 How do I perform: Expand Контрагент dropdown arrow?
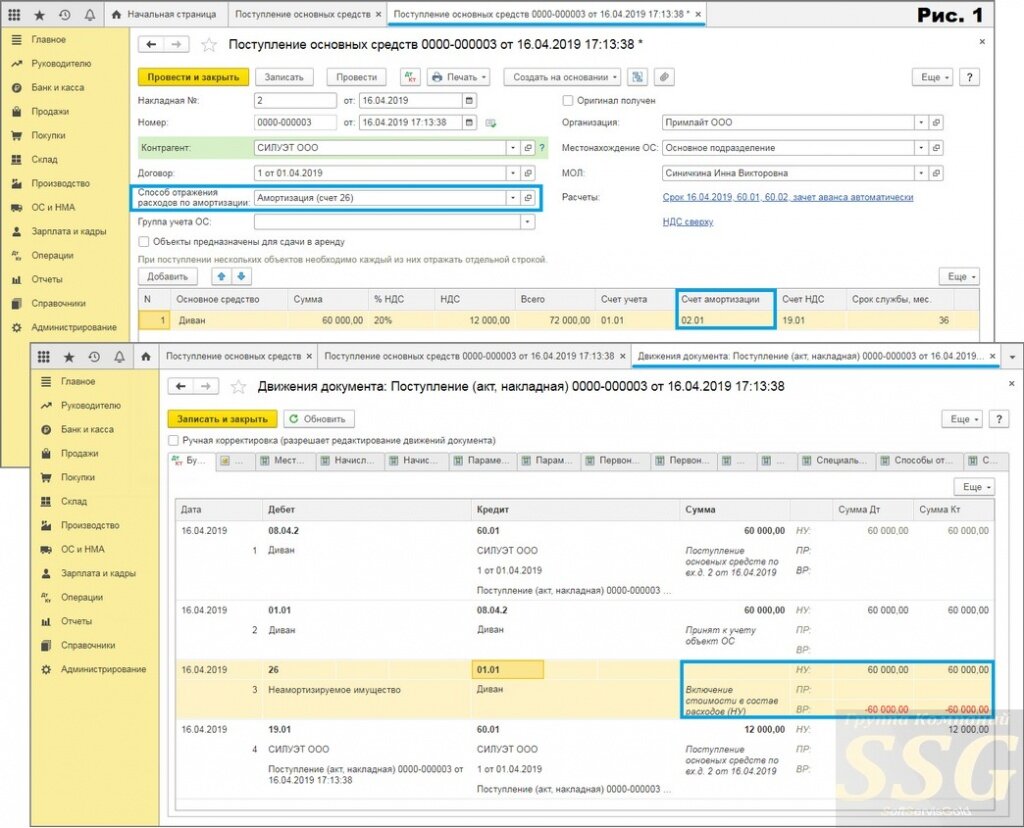coord(513,148)
